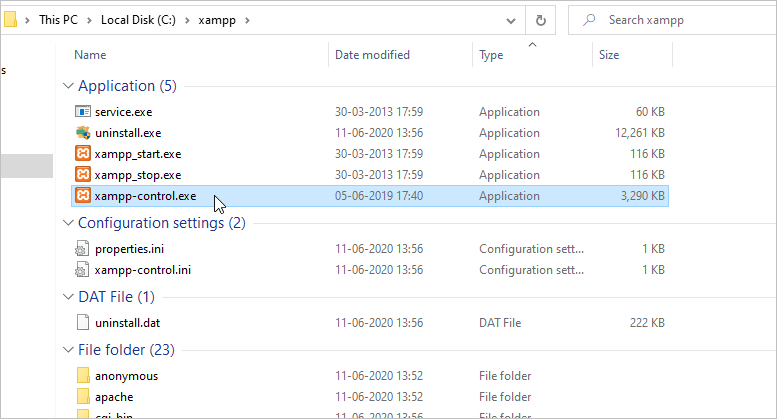Click the uninstall.dat blank file icon
The image size is (777, 419).
(83, 322)
